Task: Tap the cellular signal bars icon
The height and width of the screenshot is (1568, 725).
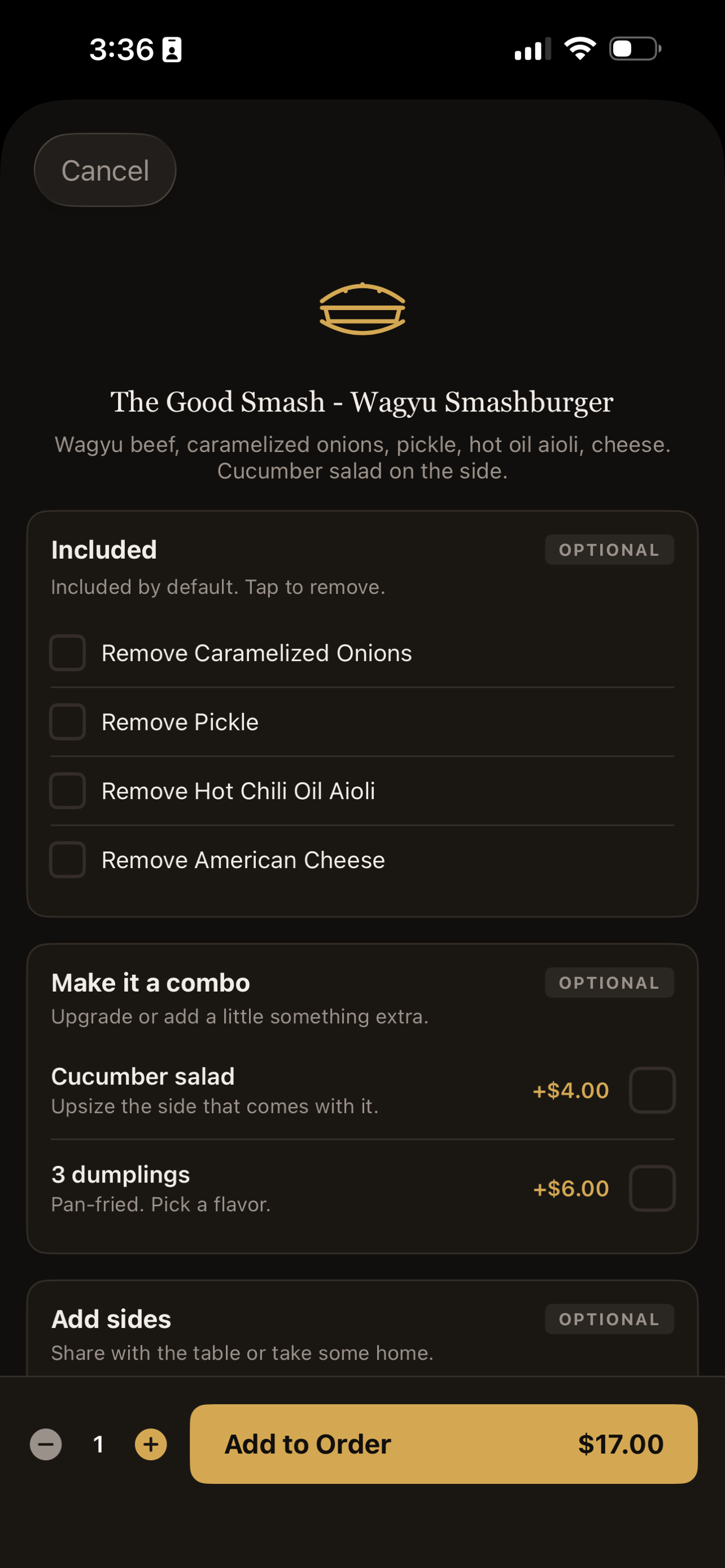Action: pyautogui.click(x=532, y=49)
